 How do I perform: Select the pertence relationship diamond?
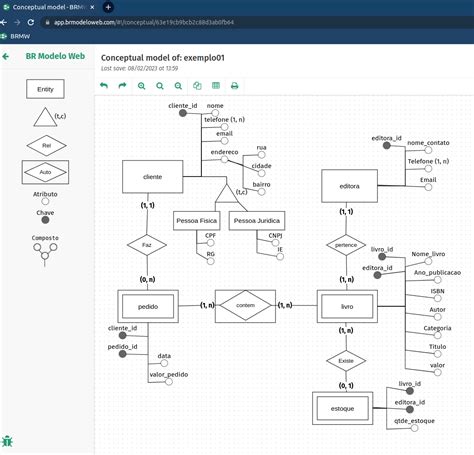click(x=346, y=245)
